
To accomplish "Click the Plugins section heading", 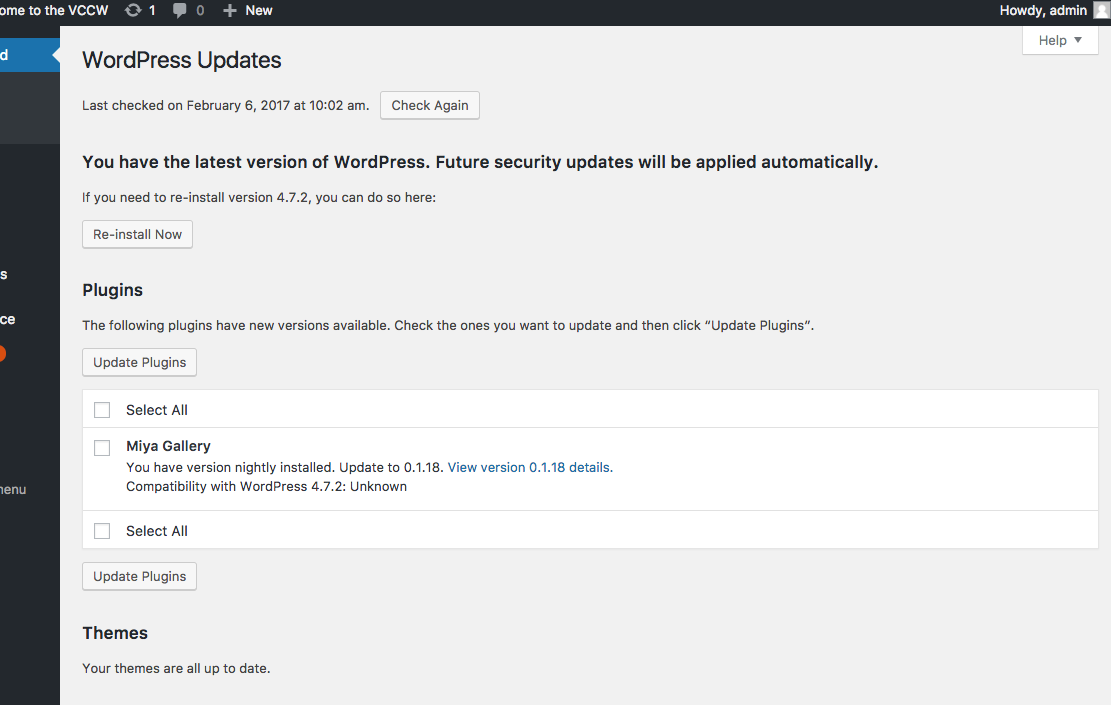I will (113, 290).
